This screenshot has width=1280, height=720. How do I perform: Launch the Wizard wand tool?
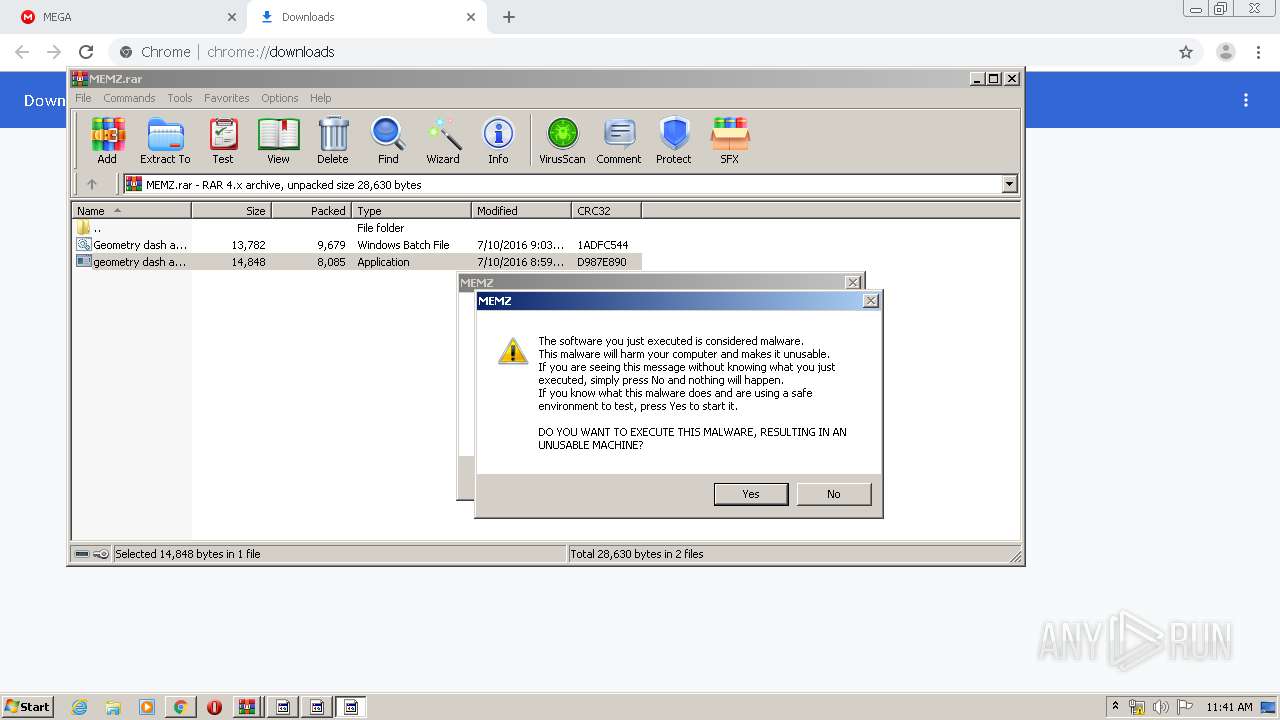[443, 140]
